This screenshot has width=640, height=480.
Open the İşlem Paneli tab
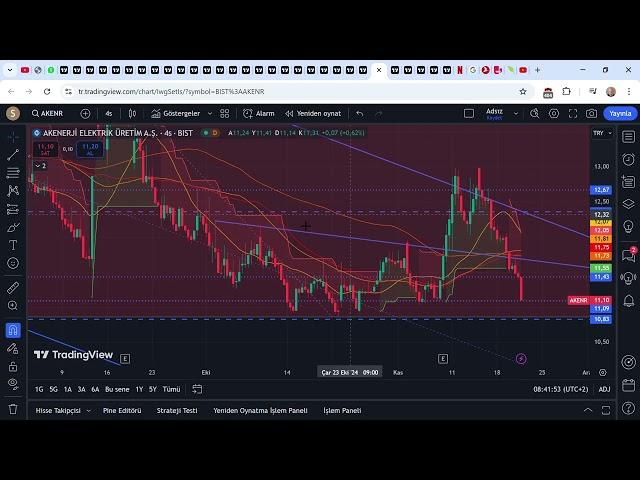[342, 411]
